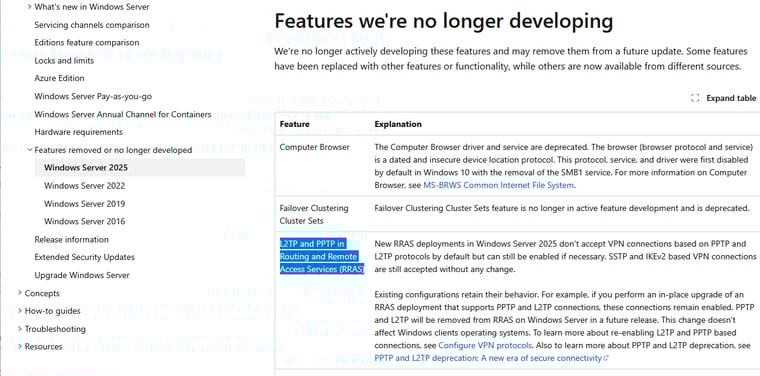Click the Explanation column header

pyautogui.click(x=398, y=124)
